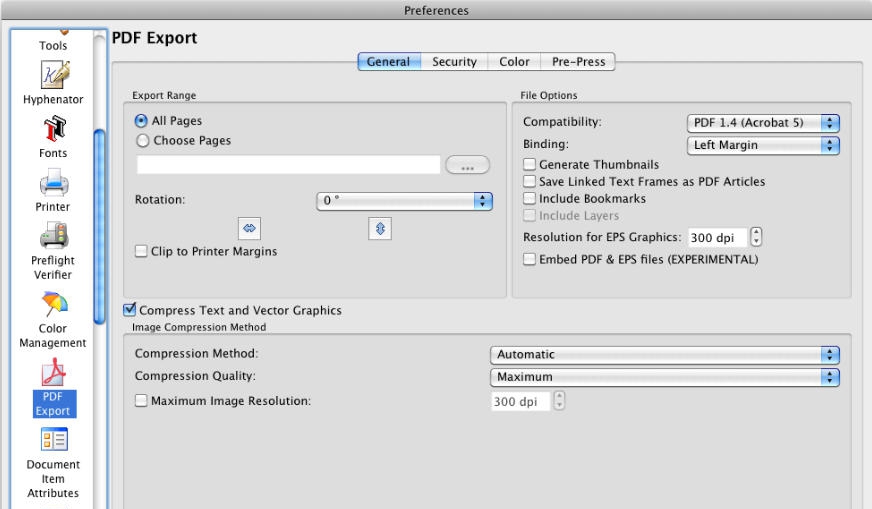The image size is (872, 509).
Task: Click the EPS resolution stepper
Action: 756,238
